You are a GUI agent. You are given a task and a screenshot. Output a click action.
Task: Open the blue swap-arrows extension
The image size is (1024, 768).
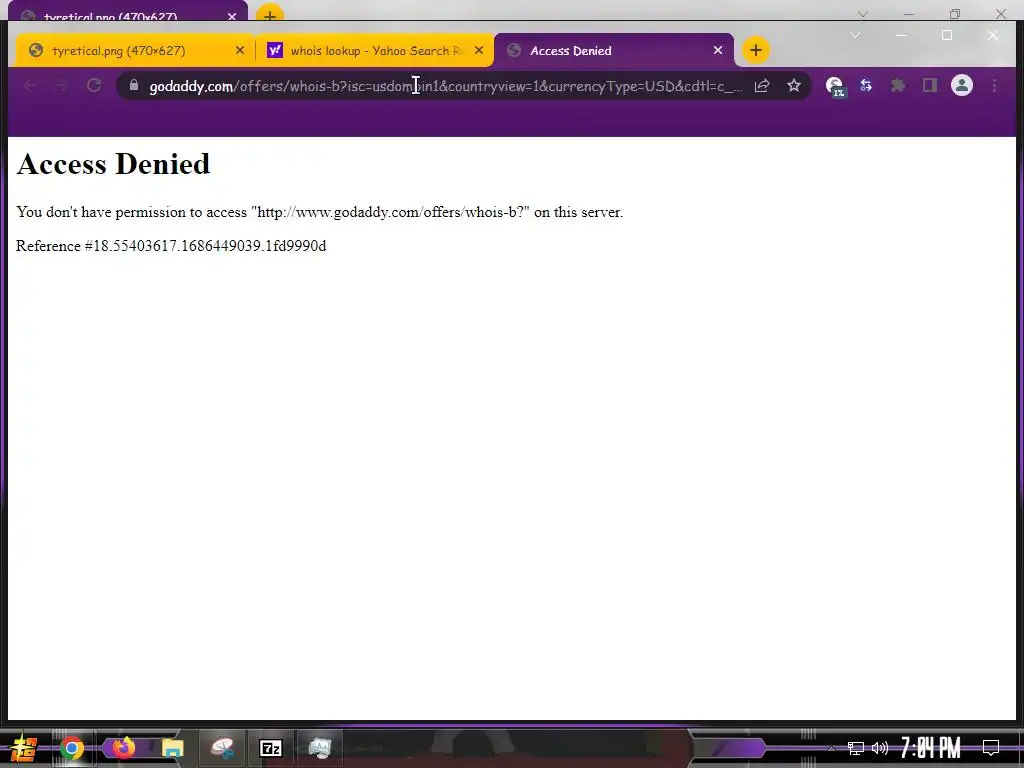coord(866,86)
